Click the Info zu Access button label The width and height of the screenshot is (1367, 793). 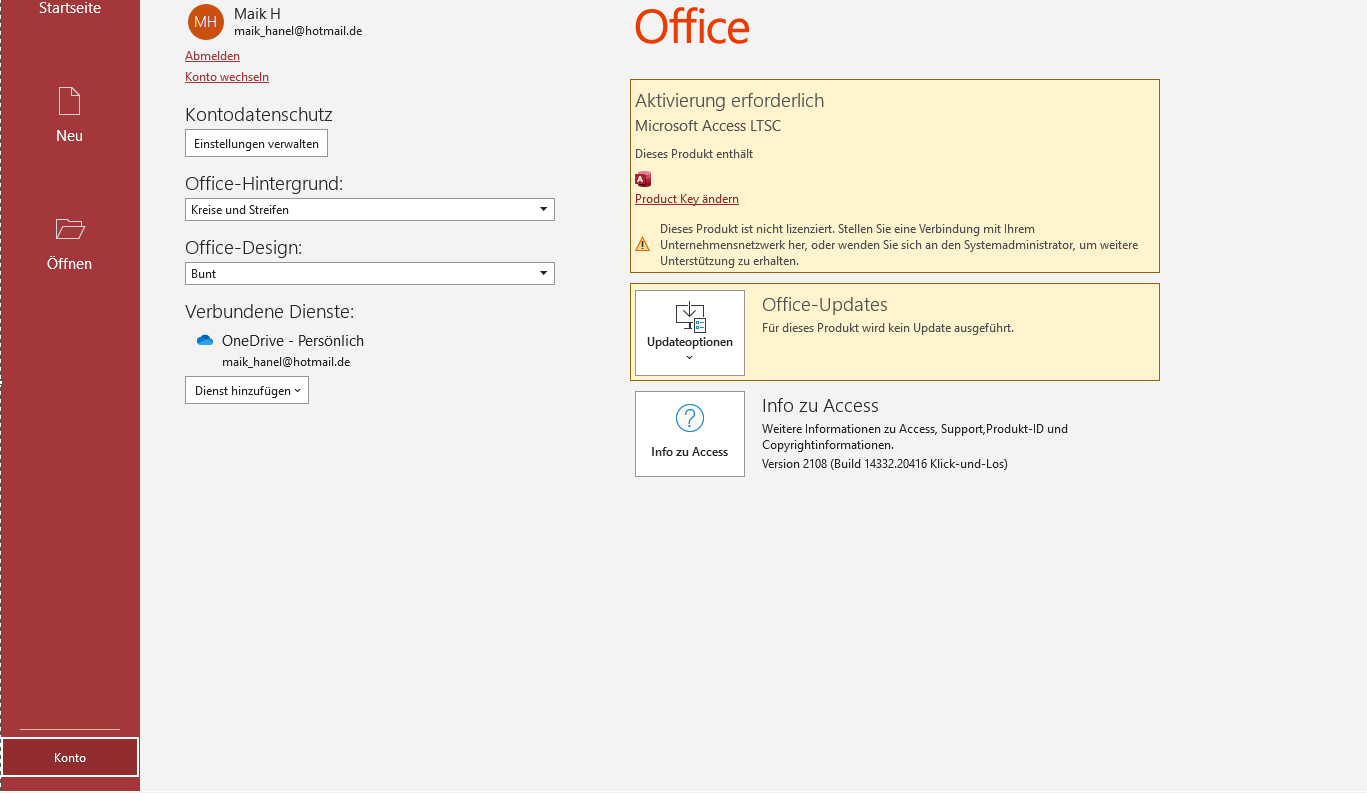[x=690, y=452]
